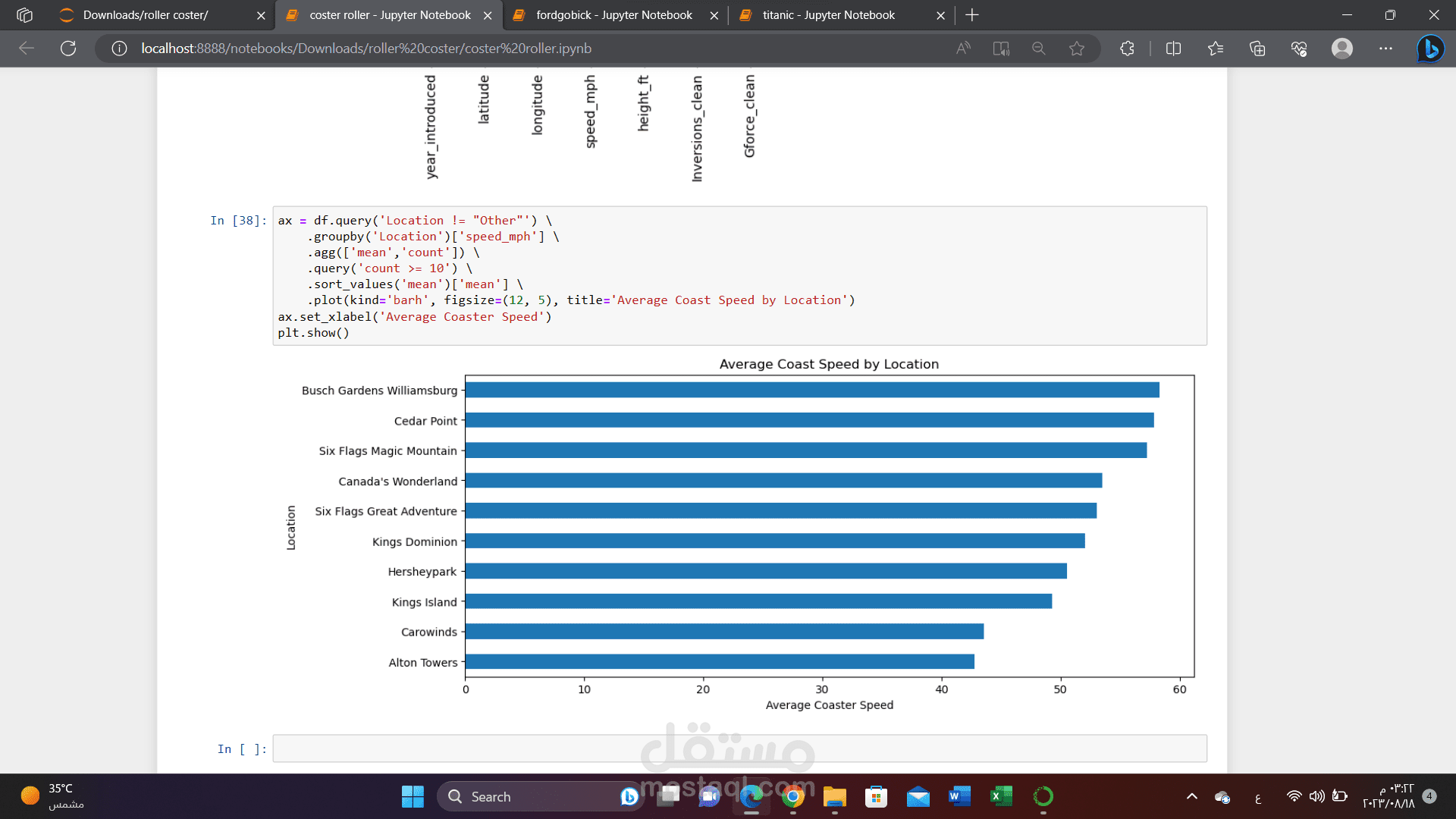The height and width of the screenshot is (819, 1456).
Task: Open Microsoft Store from the taskbar
Action: click(877, 796)
